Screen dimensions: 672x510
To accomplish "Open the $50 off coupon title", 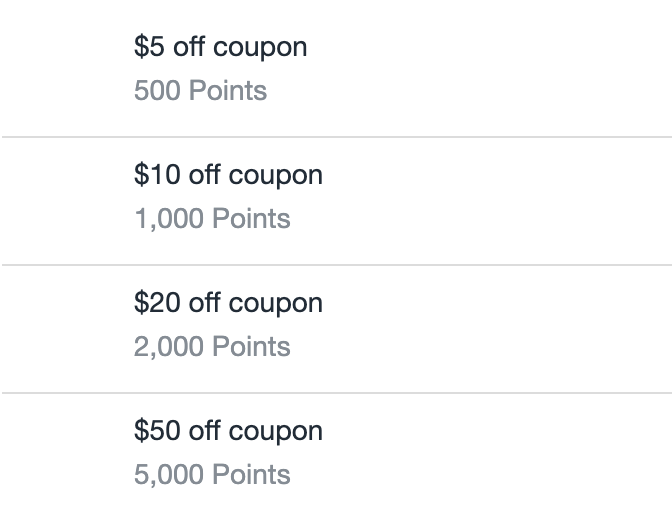I will (228, 431).
